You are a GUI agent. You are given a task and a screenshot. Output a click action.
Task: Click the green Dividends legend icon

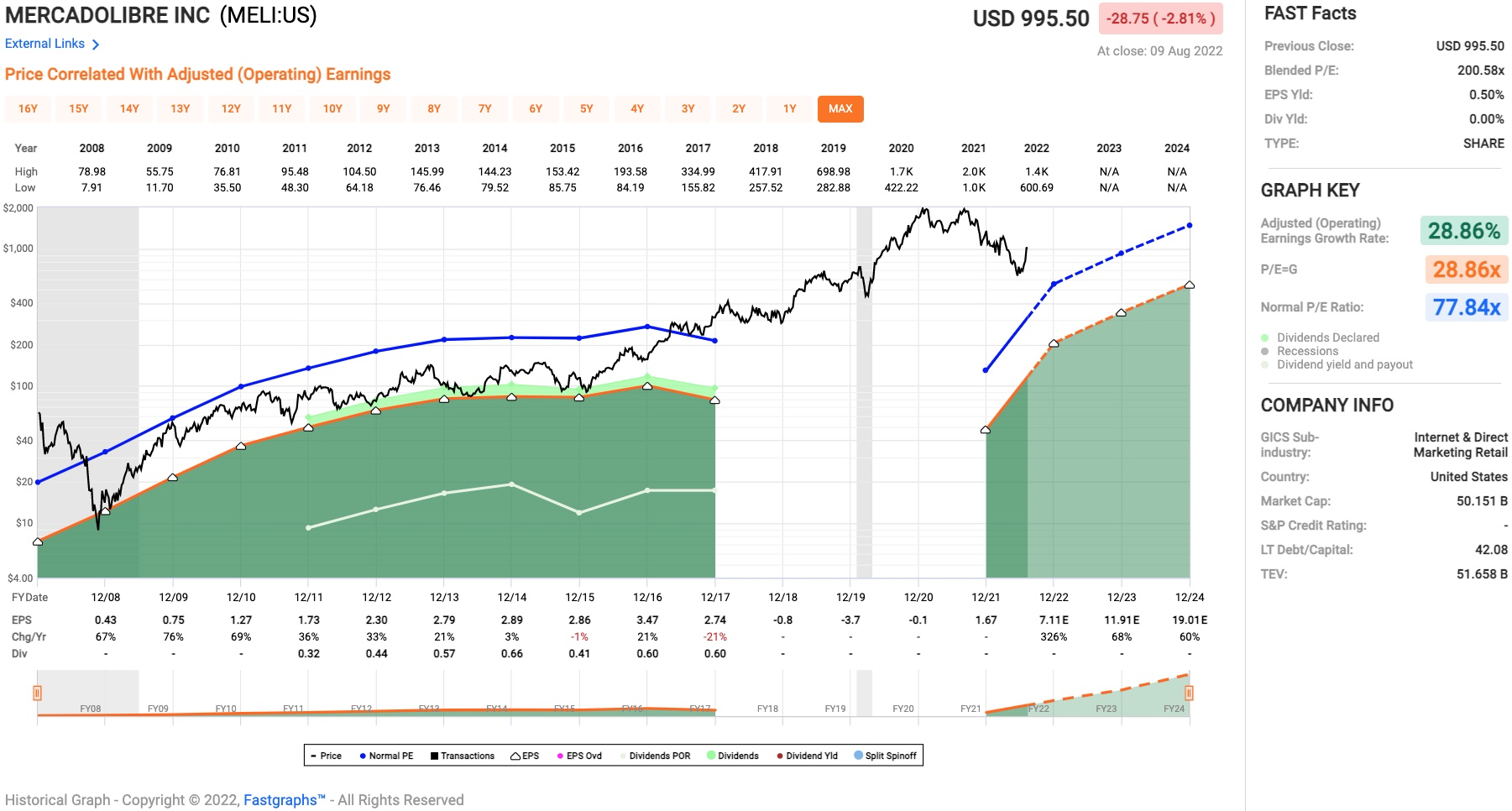coord(711,756)
